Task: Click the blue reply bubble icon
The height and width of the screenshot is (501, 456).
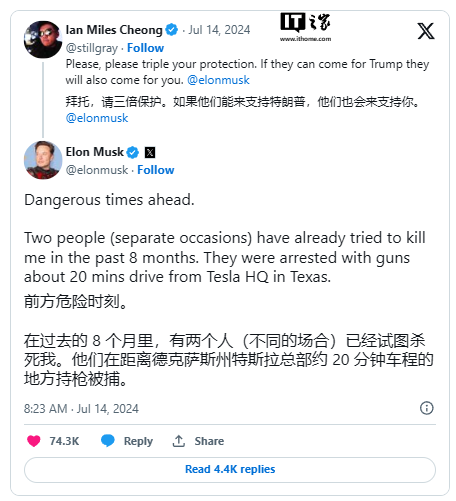Action: tap(108, 441)
